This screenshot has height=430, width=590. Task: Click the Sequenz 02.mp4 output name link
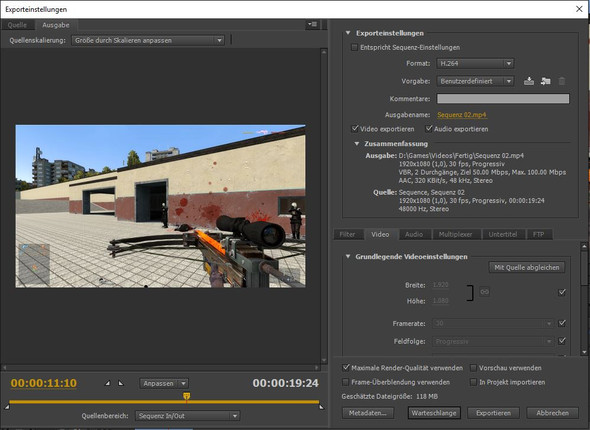click(462, 115)
